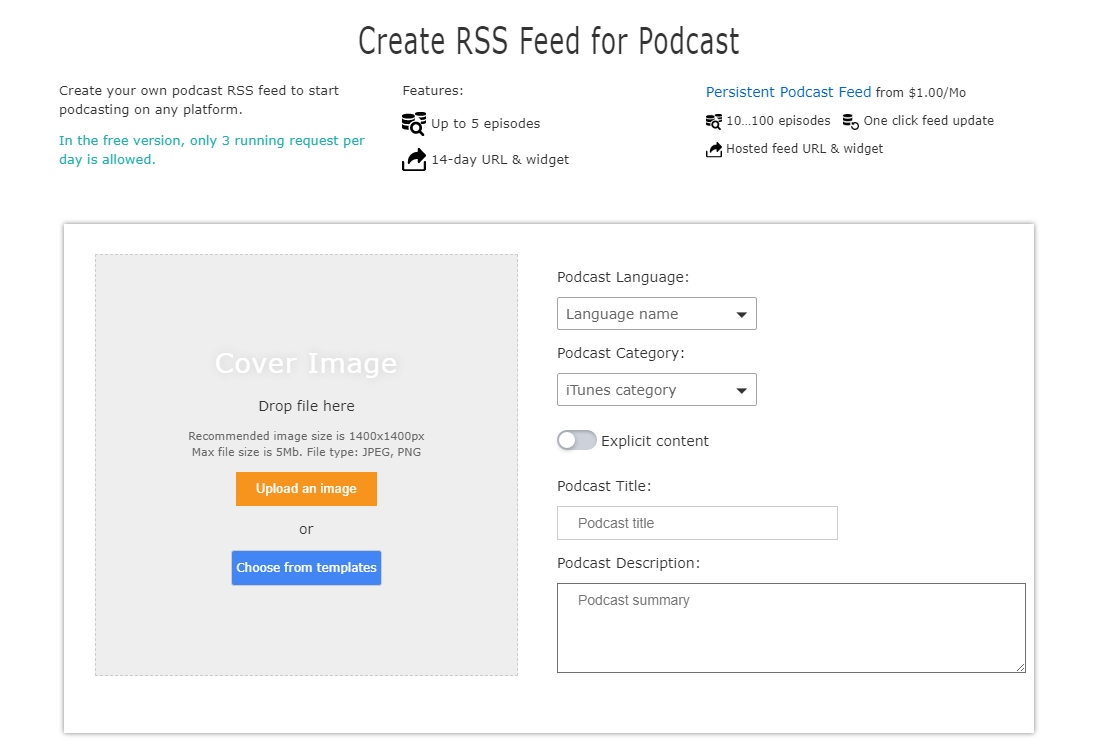The width and height of the screenshot is (1098, 740).
Task: Click the Choose from templates button
Action: (x=306, y=568)
